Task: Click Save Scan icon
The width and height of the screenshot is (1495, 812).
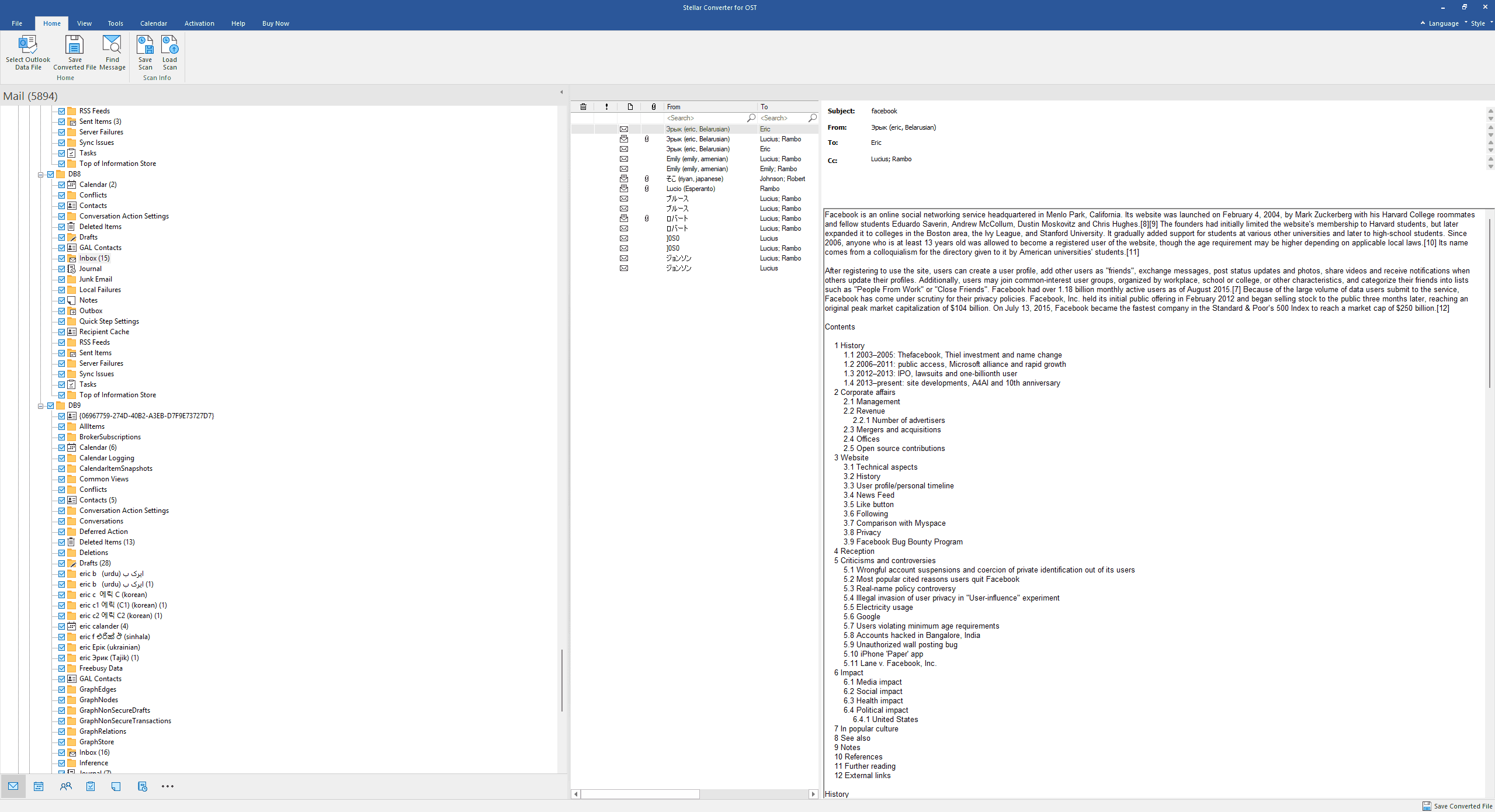Action: (145, 45)
